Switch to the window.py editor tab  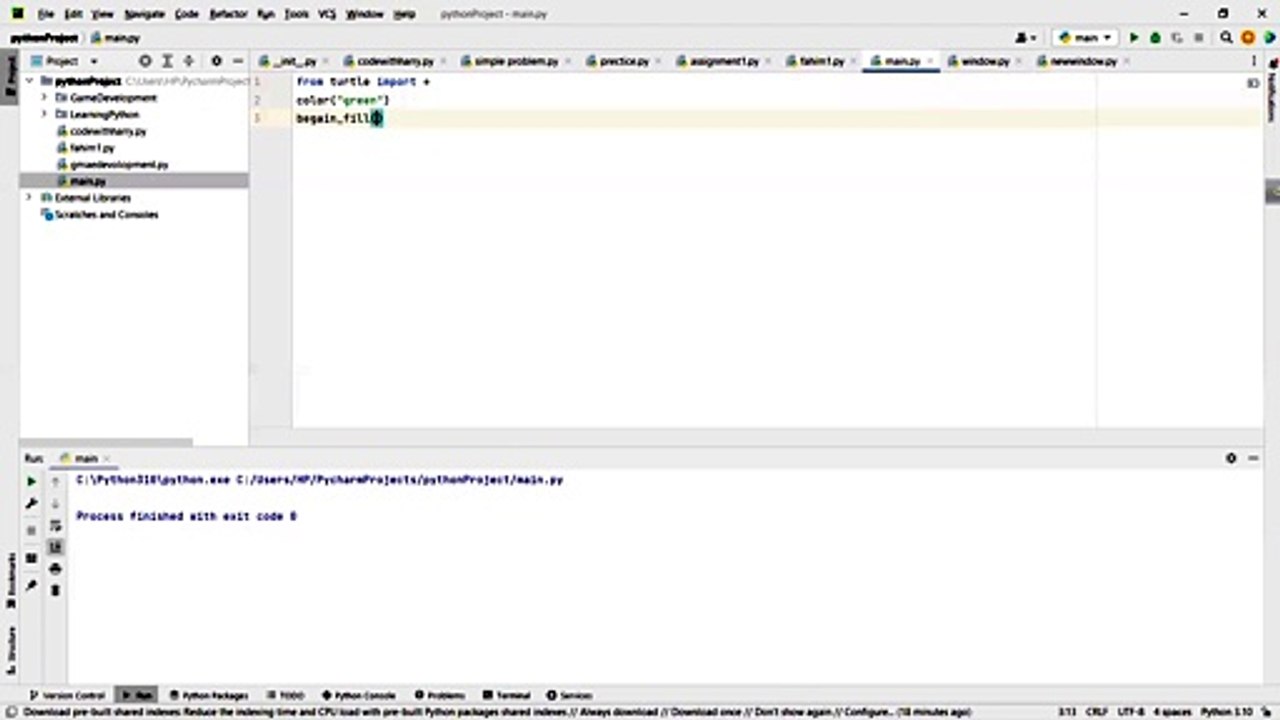tap(985, 61)
